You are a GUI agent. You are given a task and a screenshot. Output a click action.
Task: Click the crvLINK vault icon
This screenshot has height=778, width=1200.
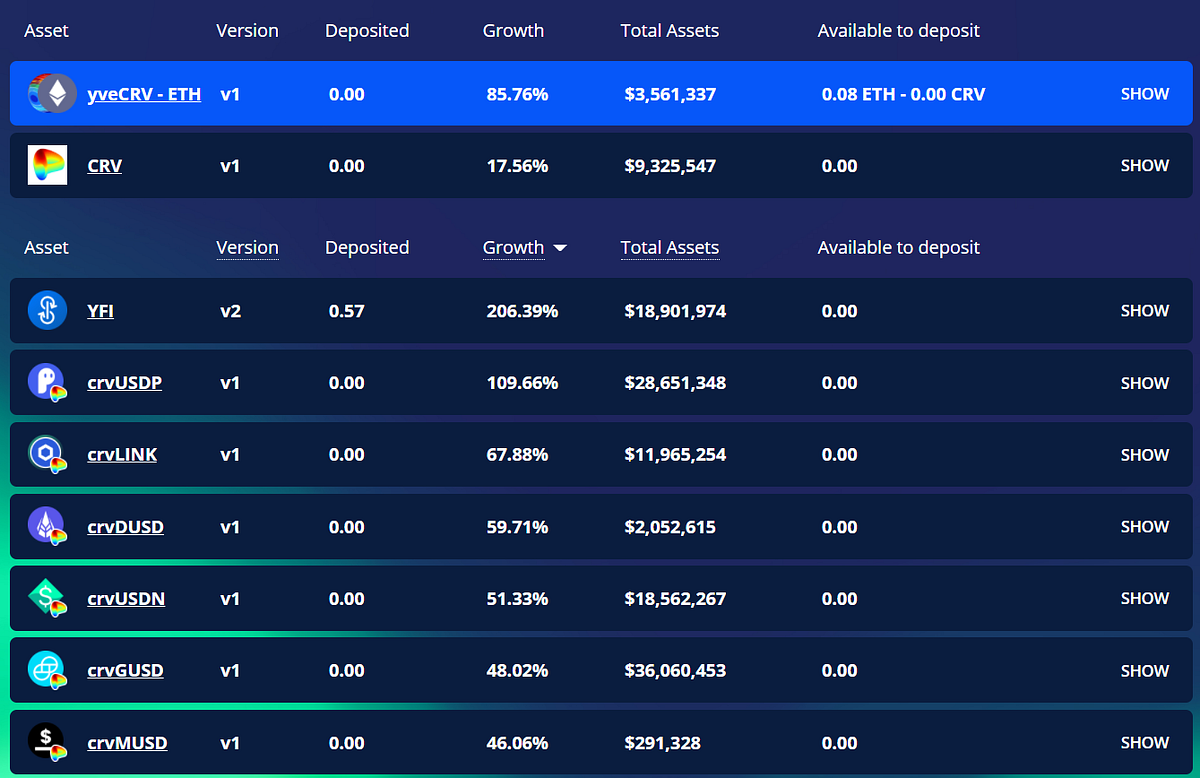pyautogui.click(x=47, y=455)
